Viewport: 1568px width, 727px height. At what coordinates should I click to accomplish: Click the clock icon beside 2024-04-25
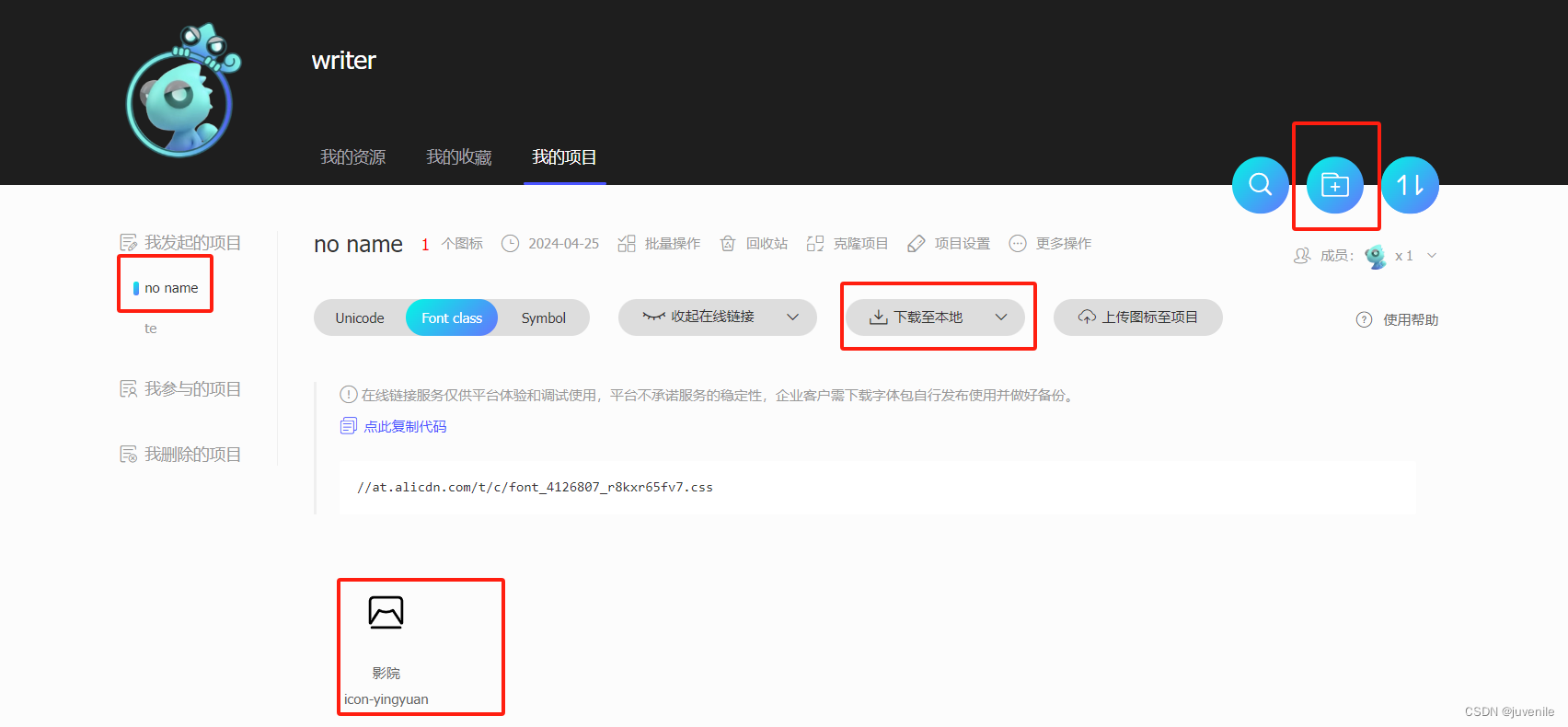click(x=511, y=243)
